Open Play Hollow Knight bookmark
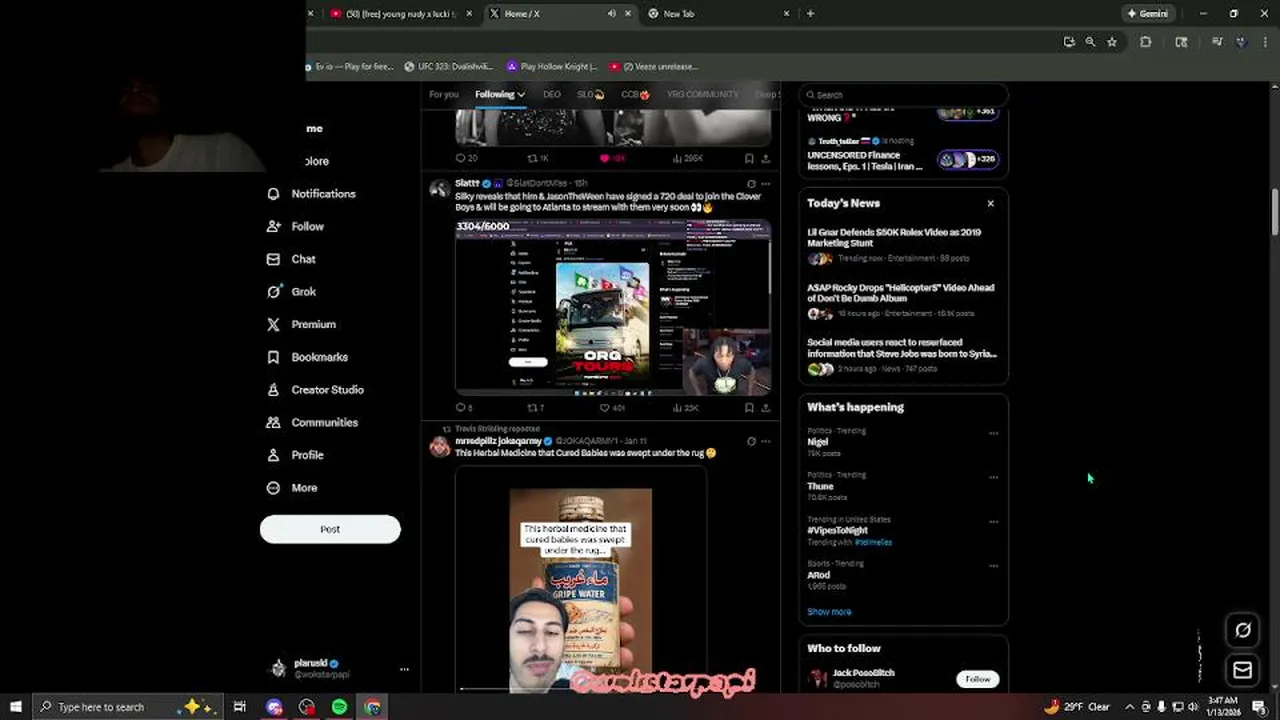1280x720 pixels. [552, 67]
